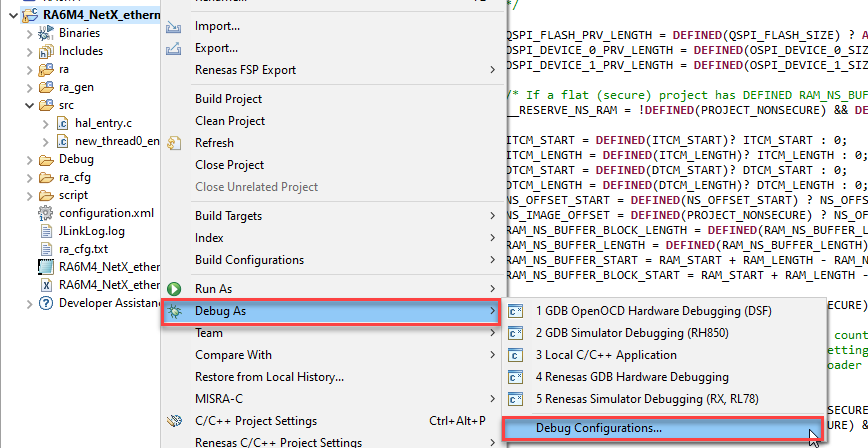Click the Export menu icon
Image resolution: width=868 pixels, height=448 pixels.
point(174,48)
